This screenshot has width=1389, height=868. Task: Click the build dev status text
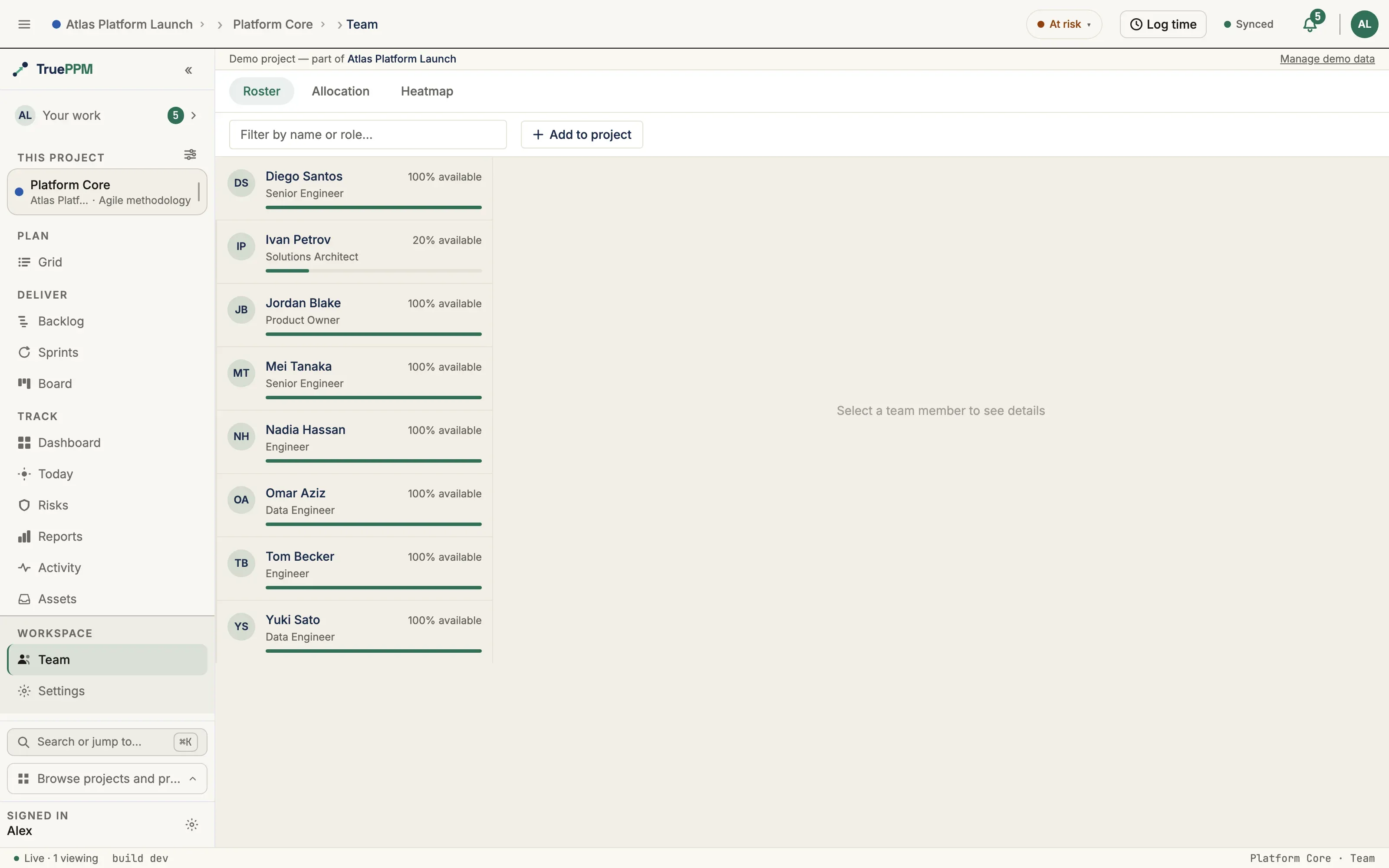click(x=140, y=858)
